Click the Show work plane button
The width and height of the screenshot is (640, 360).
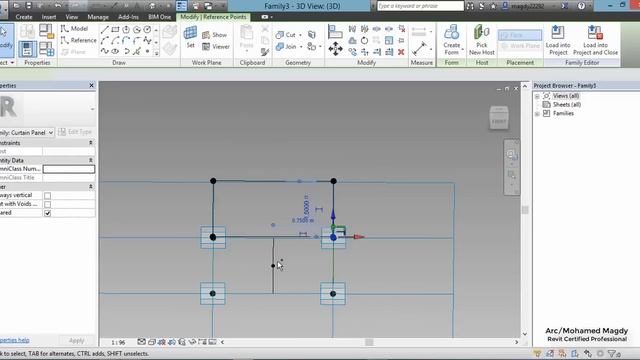point(215,35)
